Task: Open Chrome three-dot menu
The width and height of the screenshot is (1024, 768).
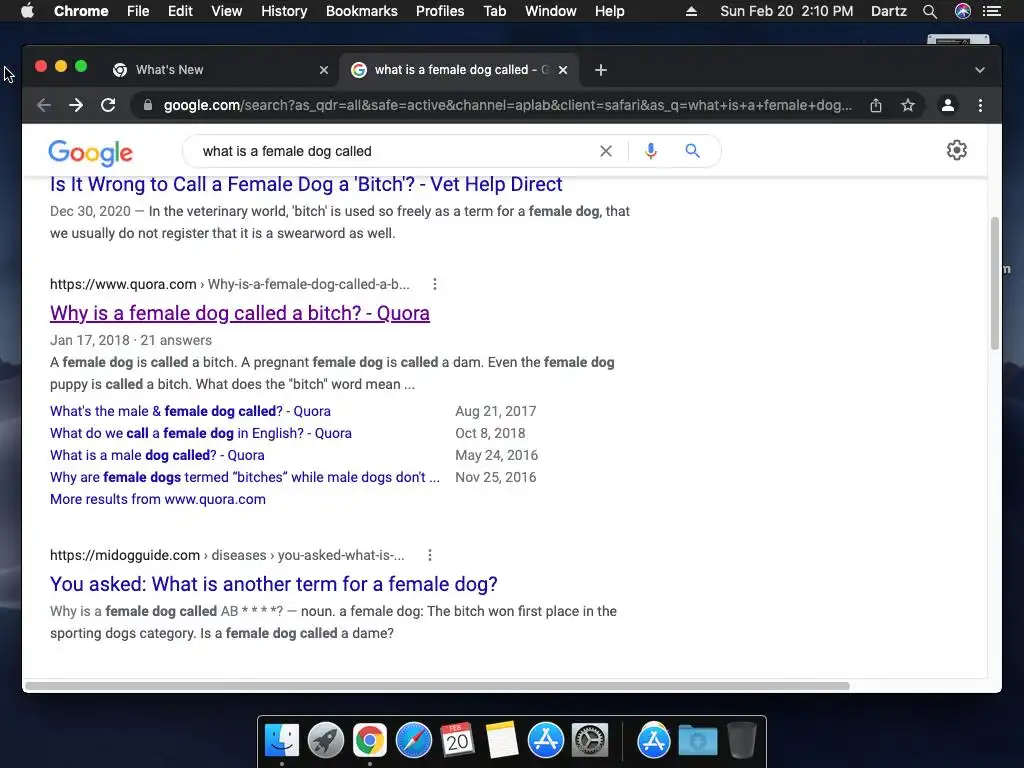Action: click(x=980, y=105)
